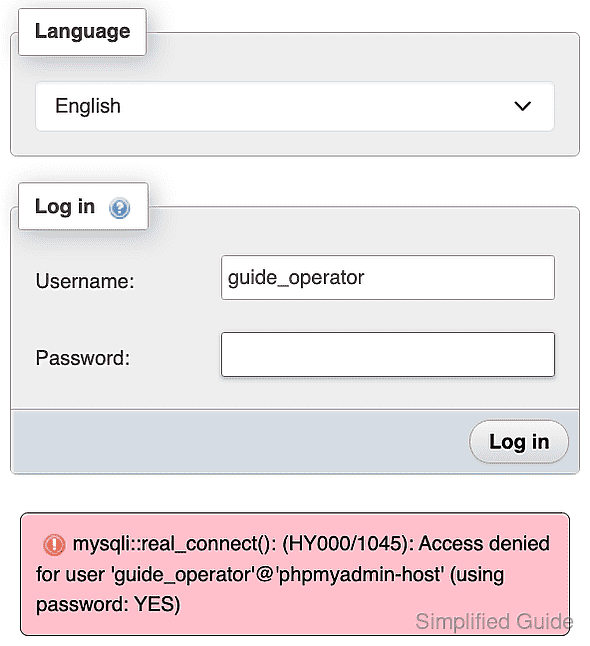The image size is (590, 646).
Task: Click the red error exclamation icon
Action: click(54, 544)
